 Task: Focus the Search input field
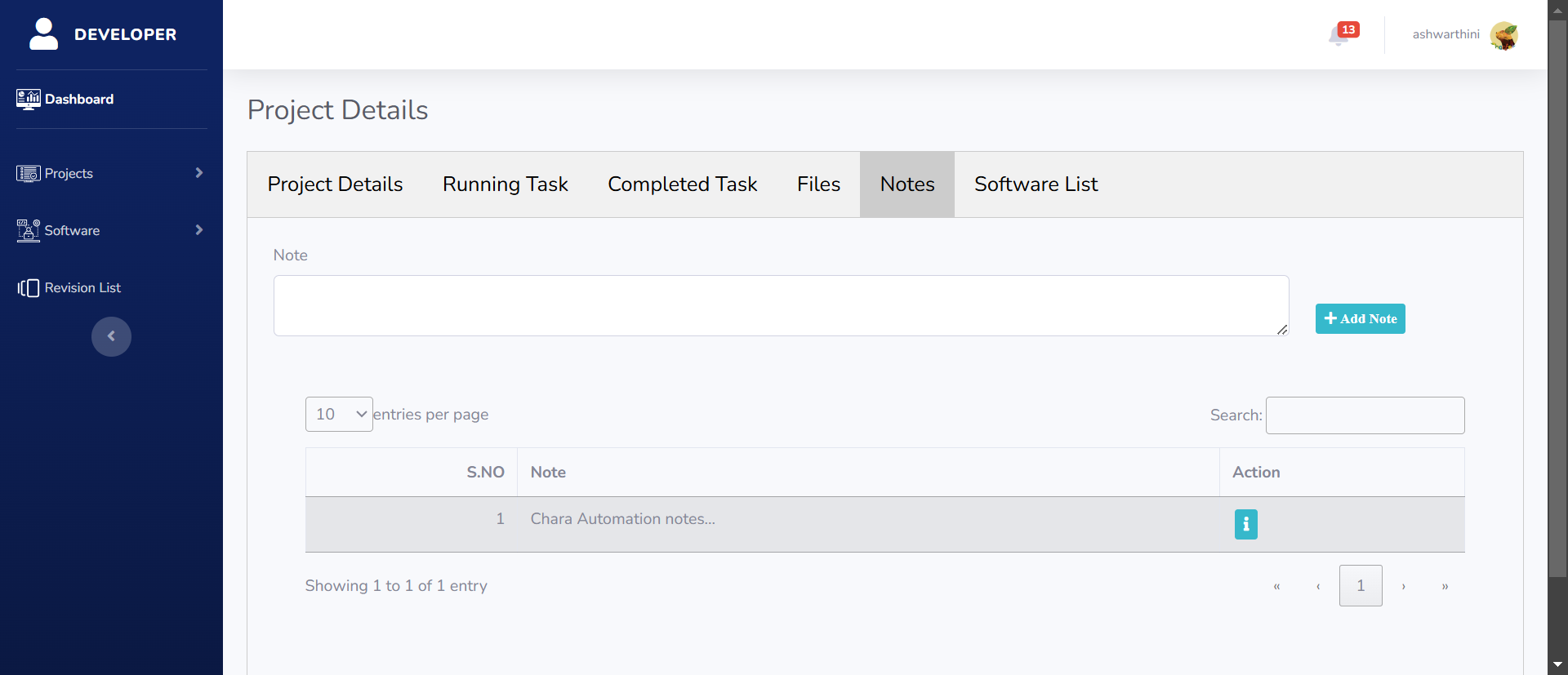point(1365,415)
